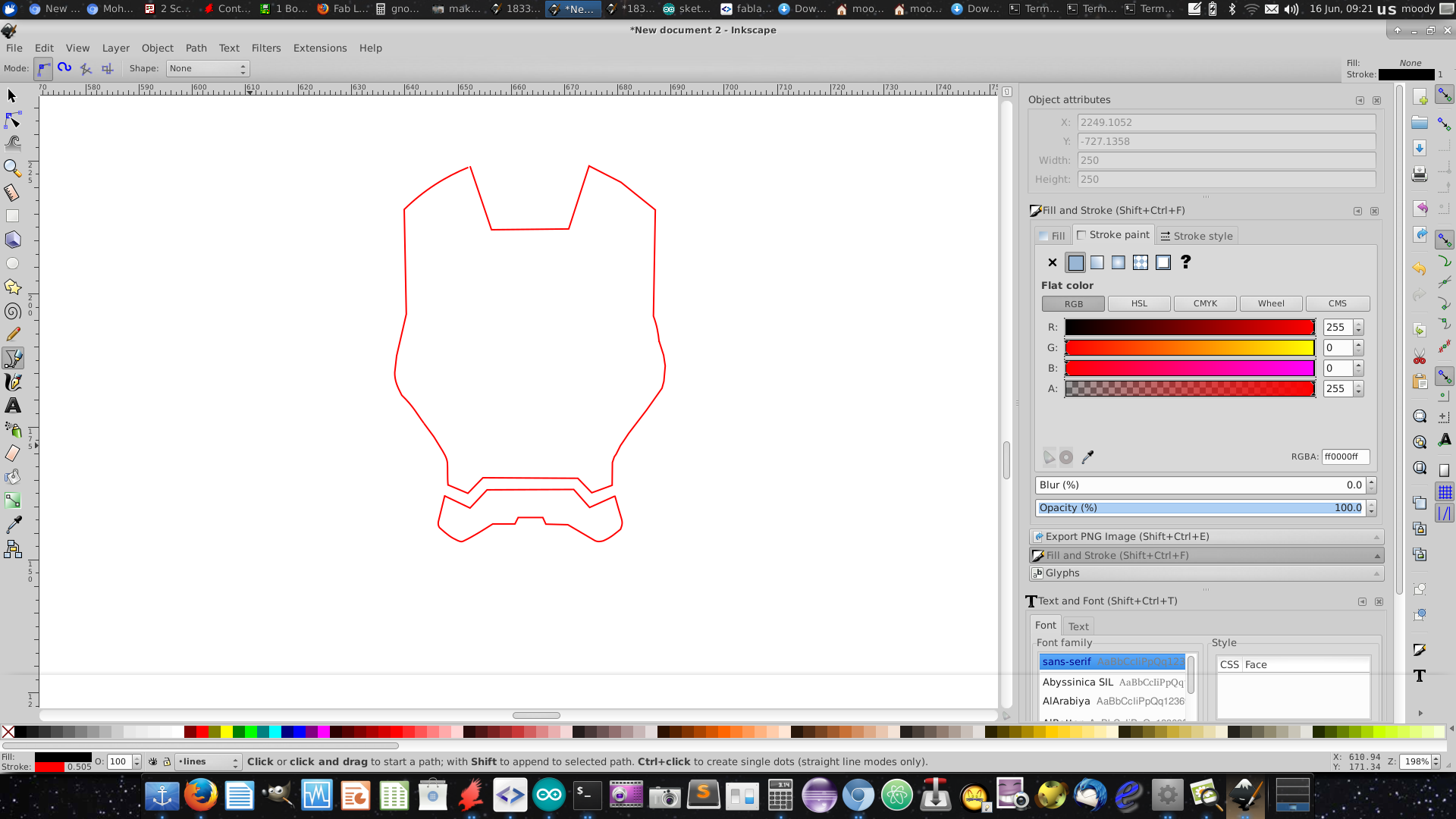Pick the Node editing tool

(12, 120)
